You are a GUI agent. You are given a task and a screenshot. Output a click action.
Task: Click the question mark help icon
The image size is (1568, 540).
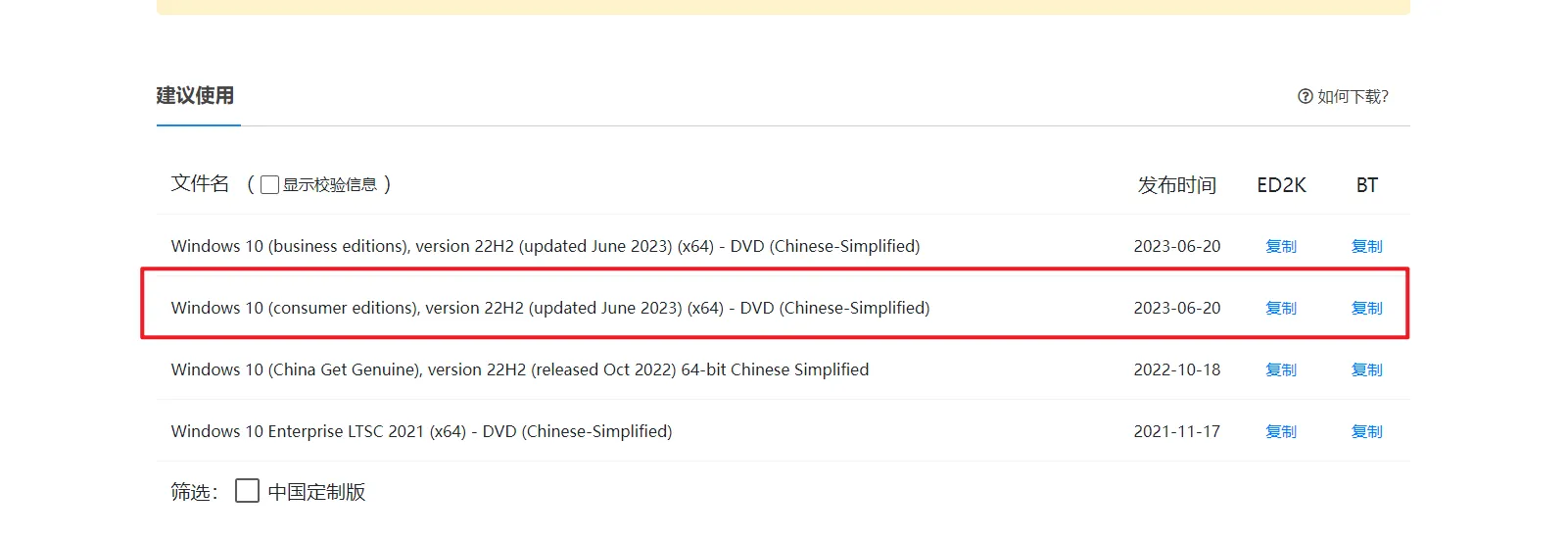tap(1305, 96)
